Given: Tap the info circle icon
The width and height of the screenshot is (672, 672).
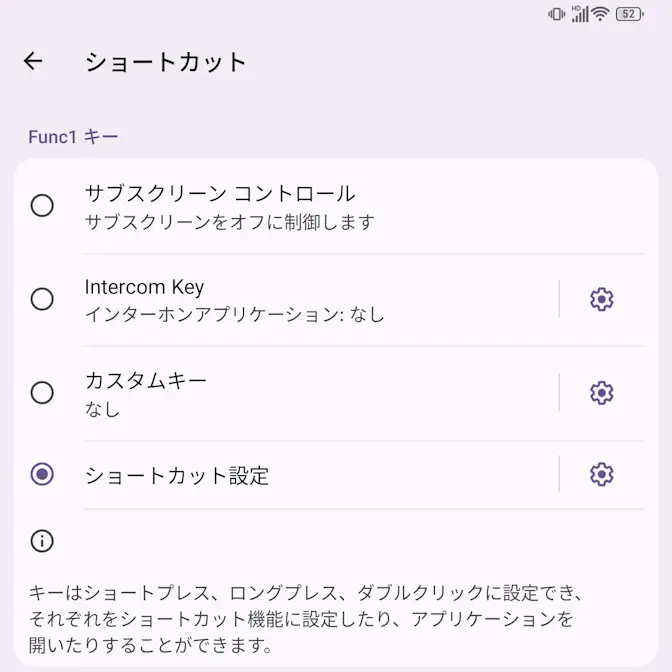Looking at the screenshot, I should (x=42, y=541).
